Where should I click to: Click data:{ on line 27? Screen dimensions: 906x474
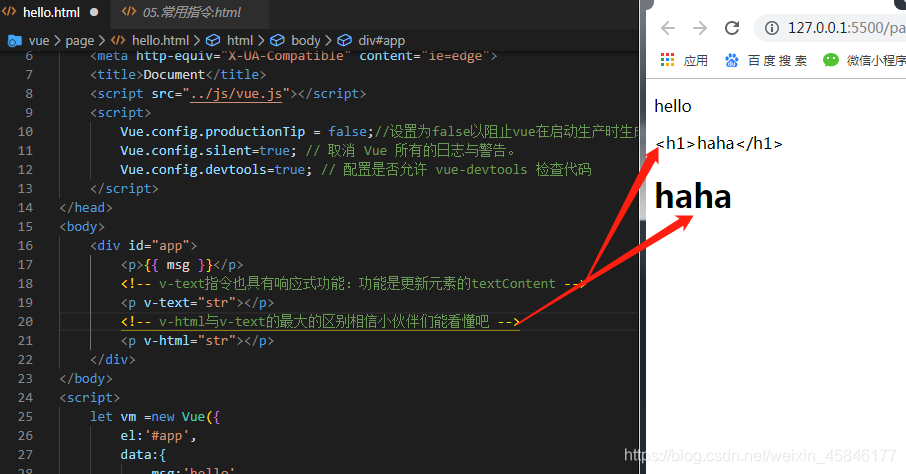click(143, 455)
